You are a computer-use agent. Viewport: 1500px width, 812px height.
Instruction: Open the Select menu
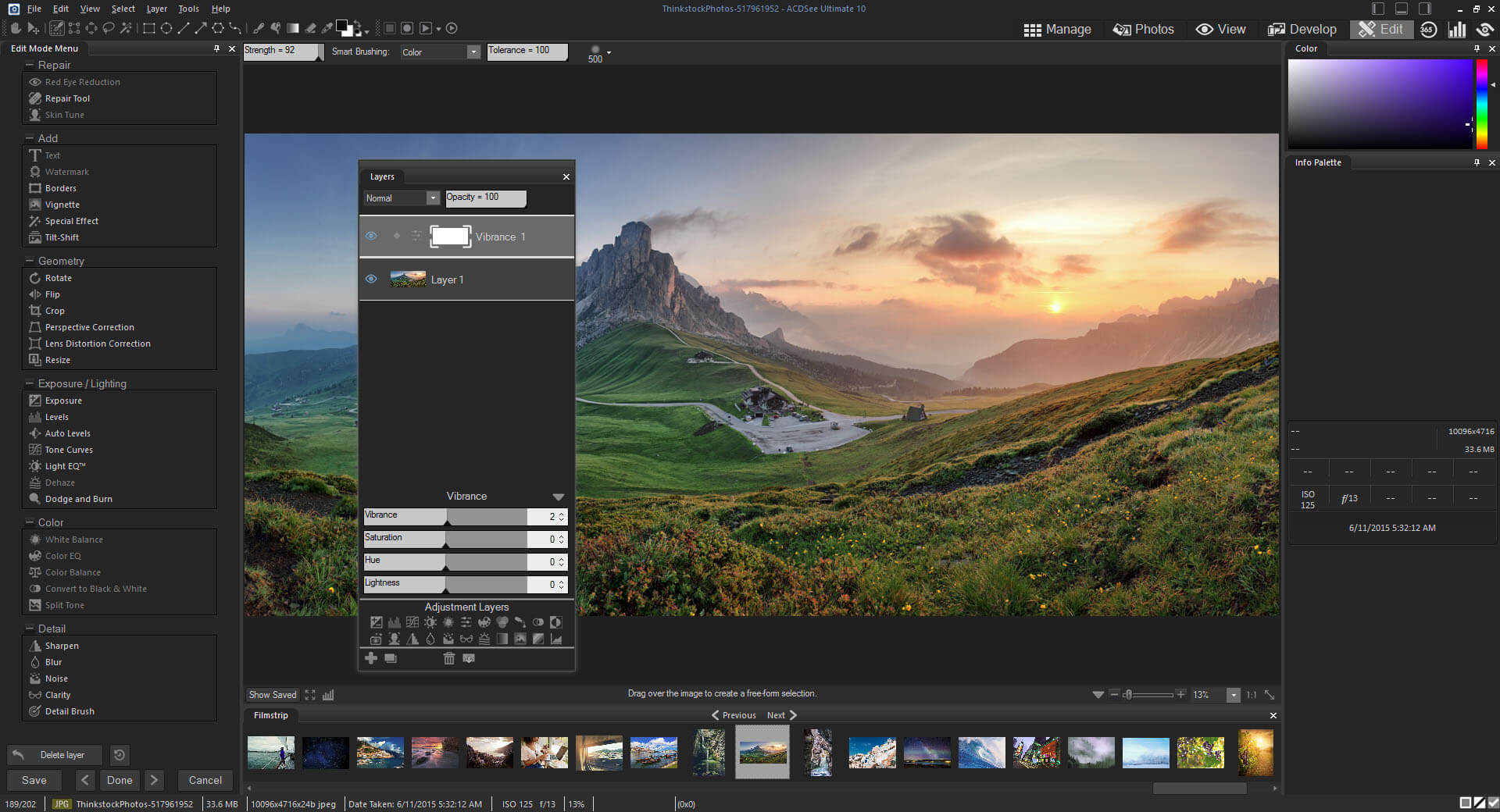[123, 9]
